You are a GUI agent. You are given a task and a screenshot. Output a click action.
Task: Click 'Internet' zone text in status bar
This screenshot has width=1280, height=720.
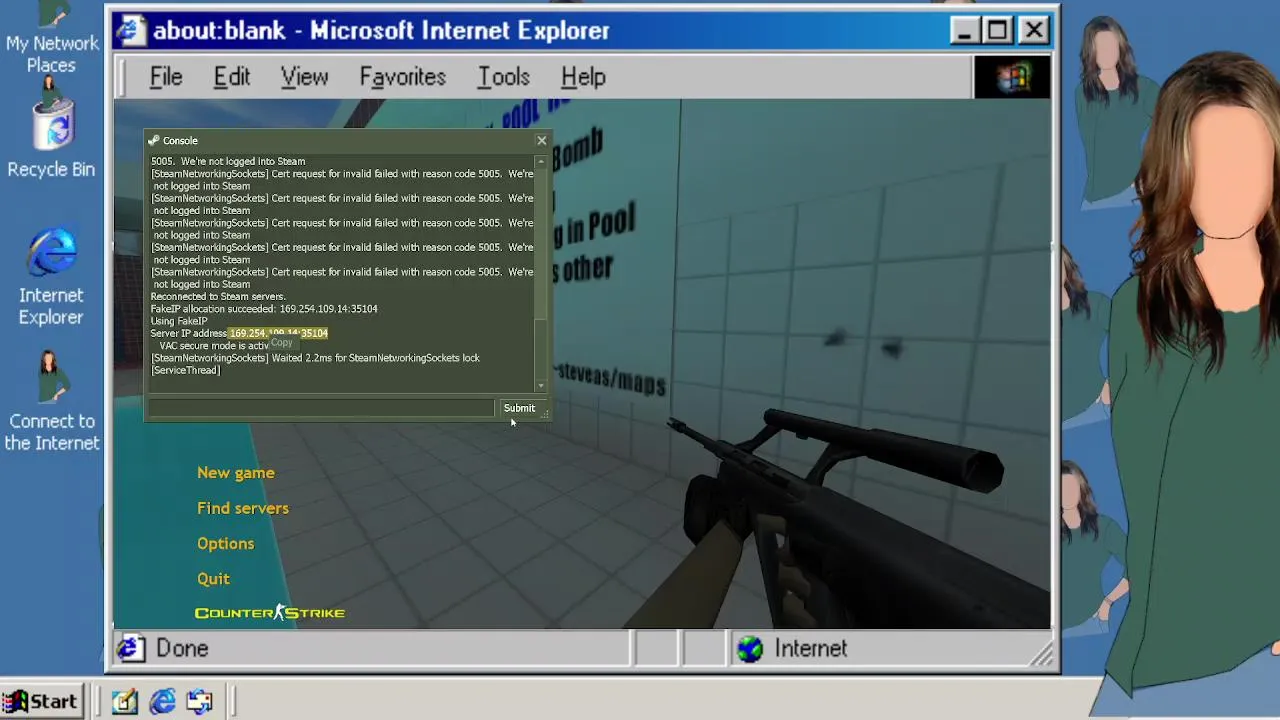(811, 649)
